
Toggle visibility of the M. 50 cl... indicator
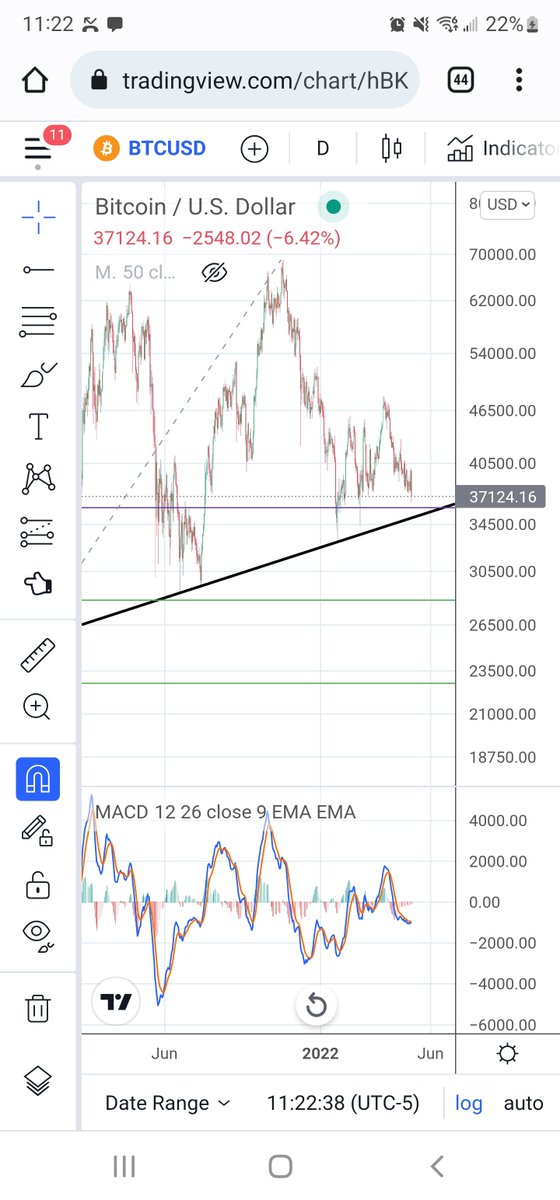coord(214,272)
